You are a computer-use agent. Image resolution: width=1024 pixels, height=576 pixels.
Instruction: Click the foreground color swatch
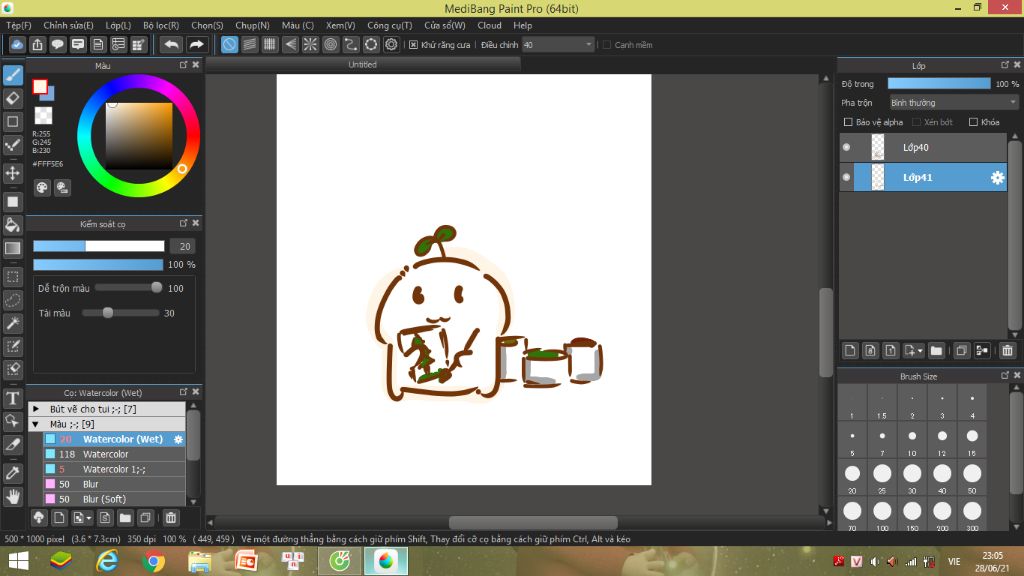pos(40,86)
